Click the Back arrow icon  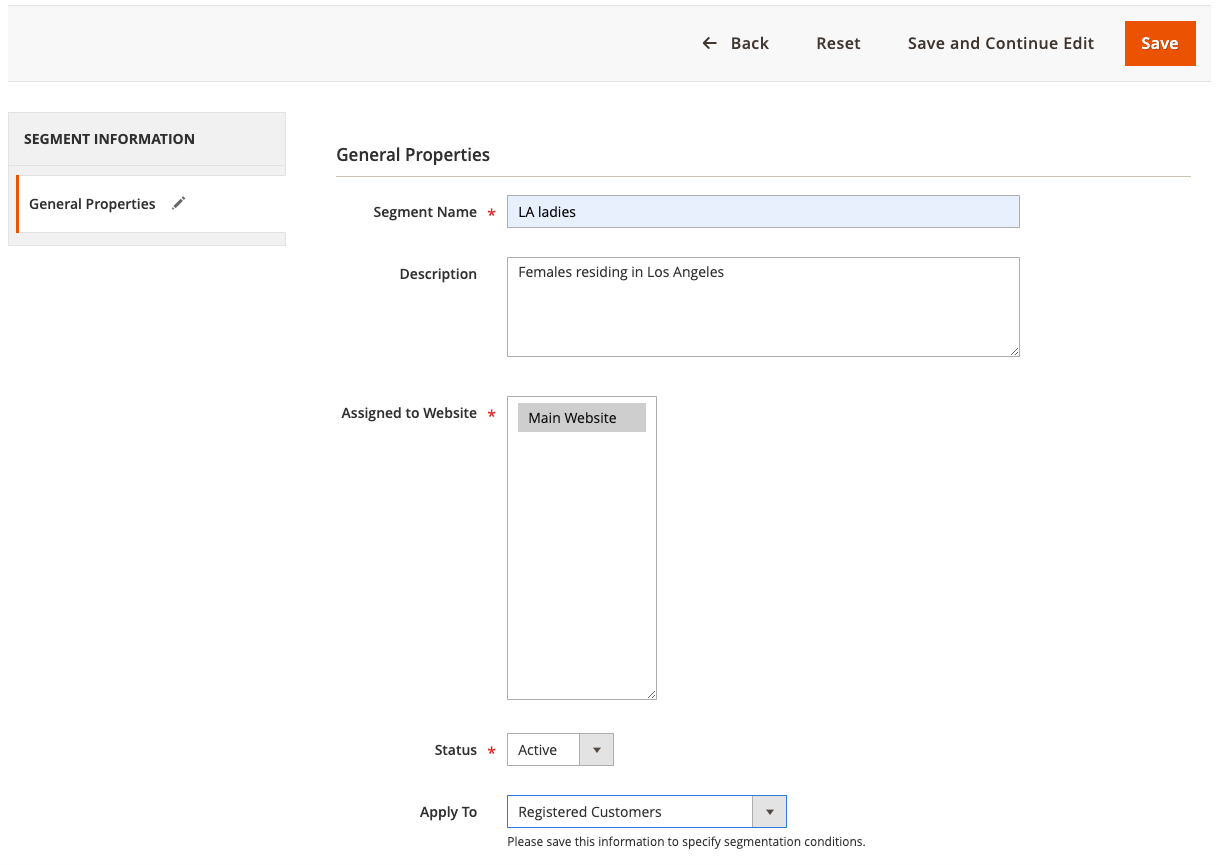[x=709, y=43]
